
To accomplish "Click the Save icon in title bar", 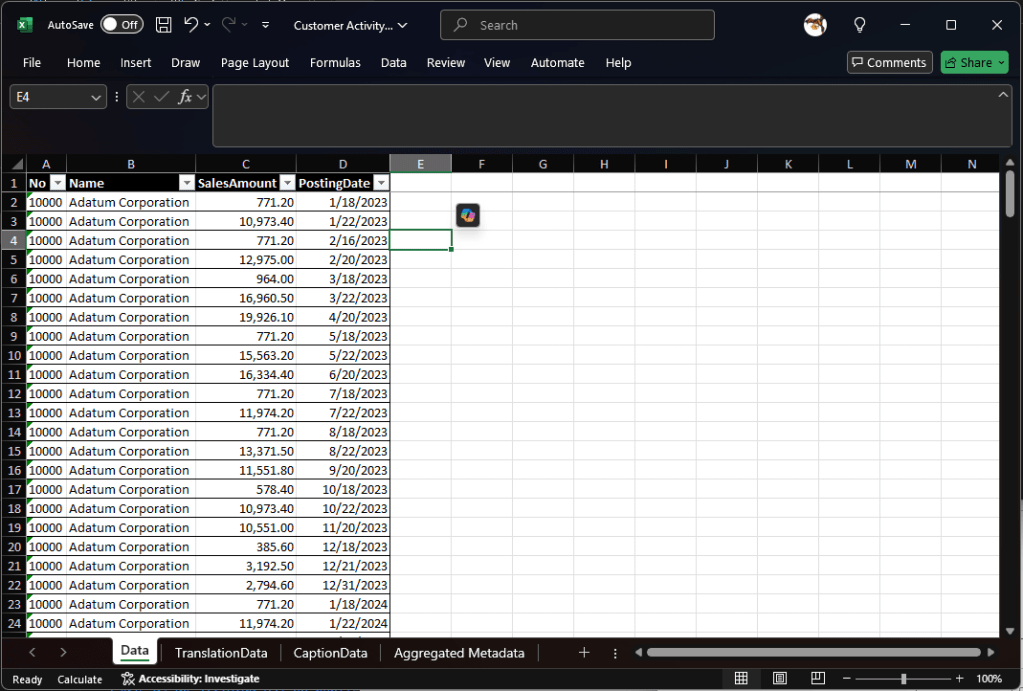I will (x=164, y=25).
